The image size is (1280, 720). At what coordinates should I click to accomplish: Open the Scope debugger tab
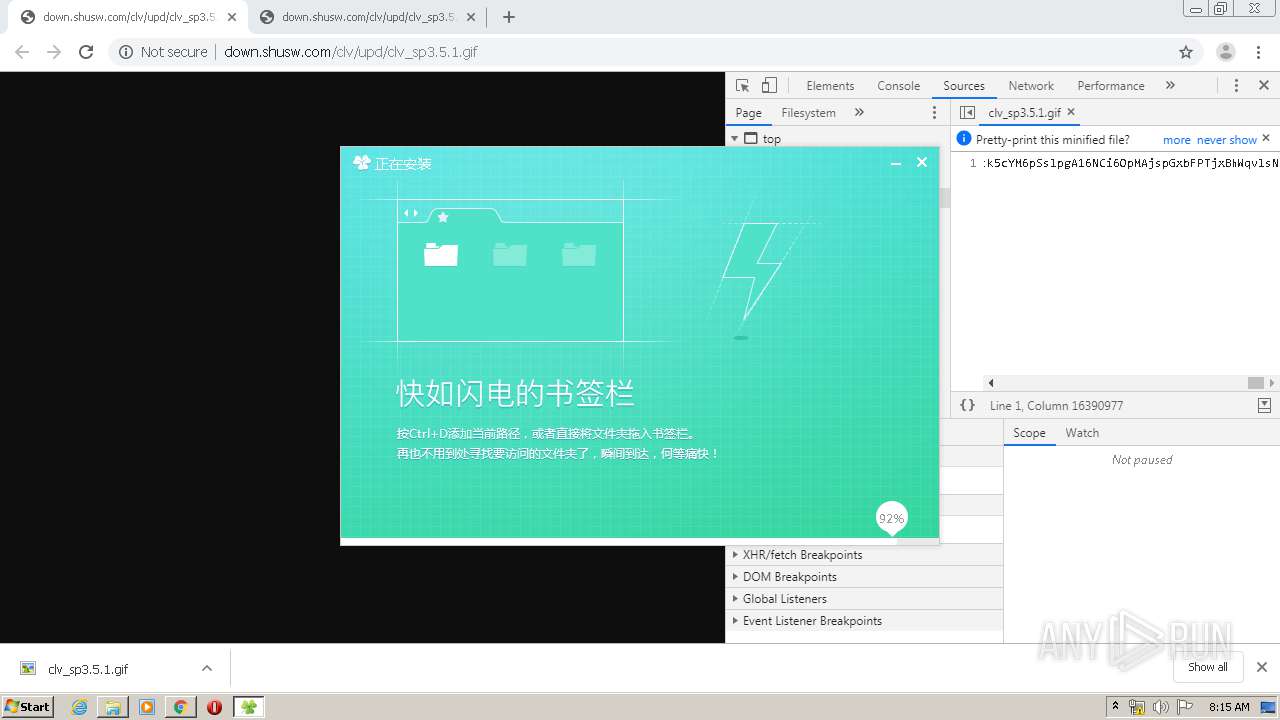tap(1029, 433)
